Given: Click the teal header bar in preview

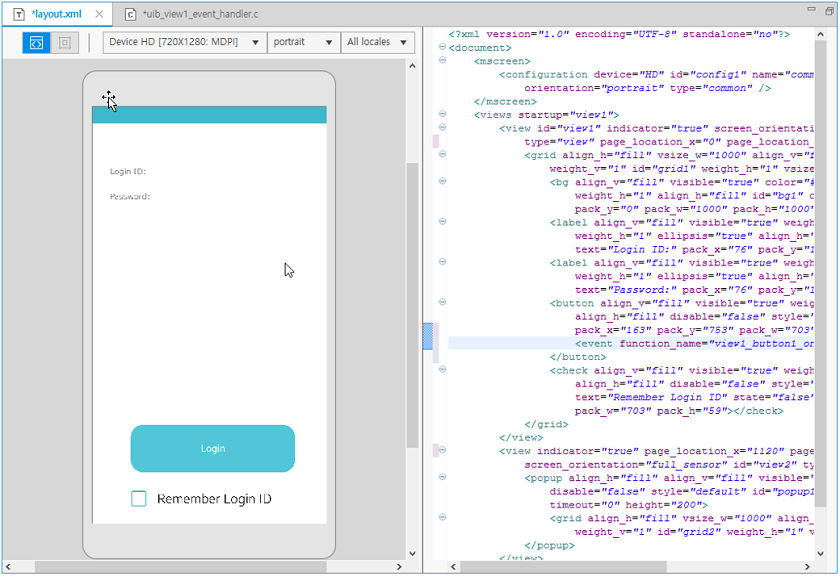Looking at the screenshot, I should pyautogui.click(x=209, y=115).
